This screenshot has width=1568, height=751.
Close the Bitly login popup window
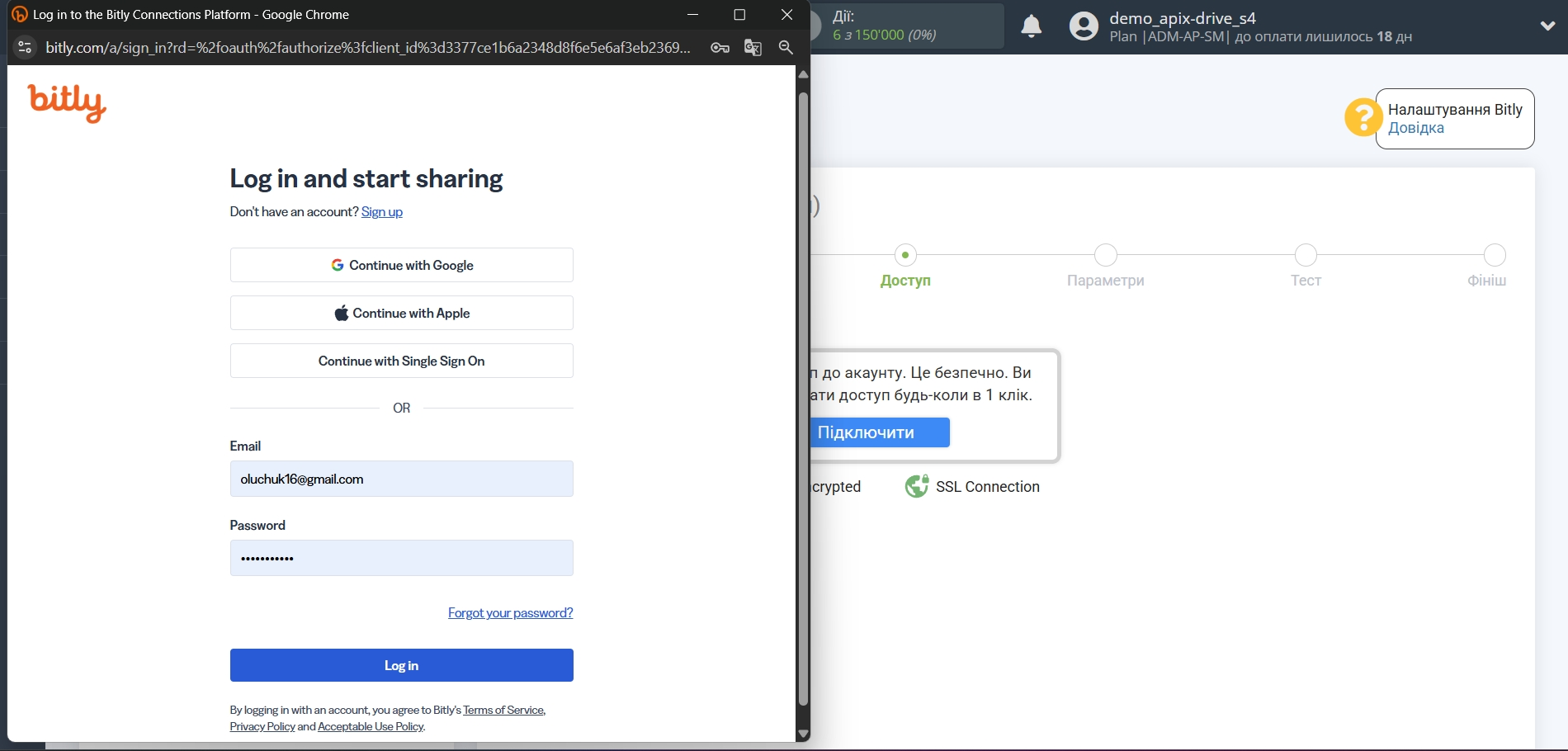(786, 15)
